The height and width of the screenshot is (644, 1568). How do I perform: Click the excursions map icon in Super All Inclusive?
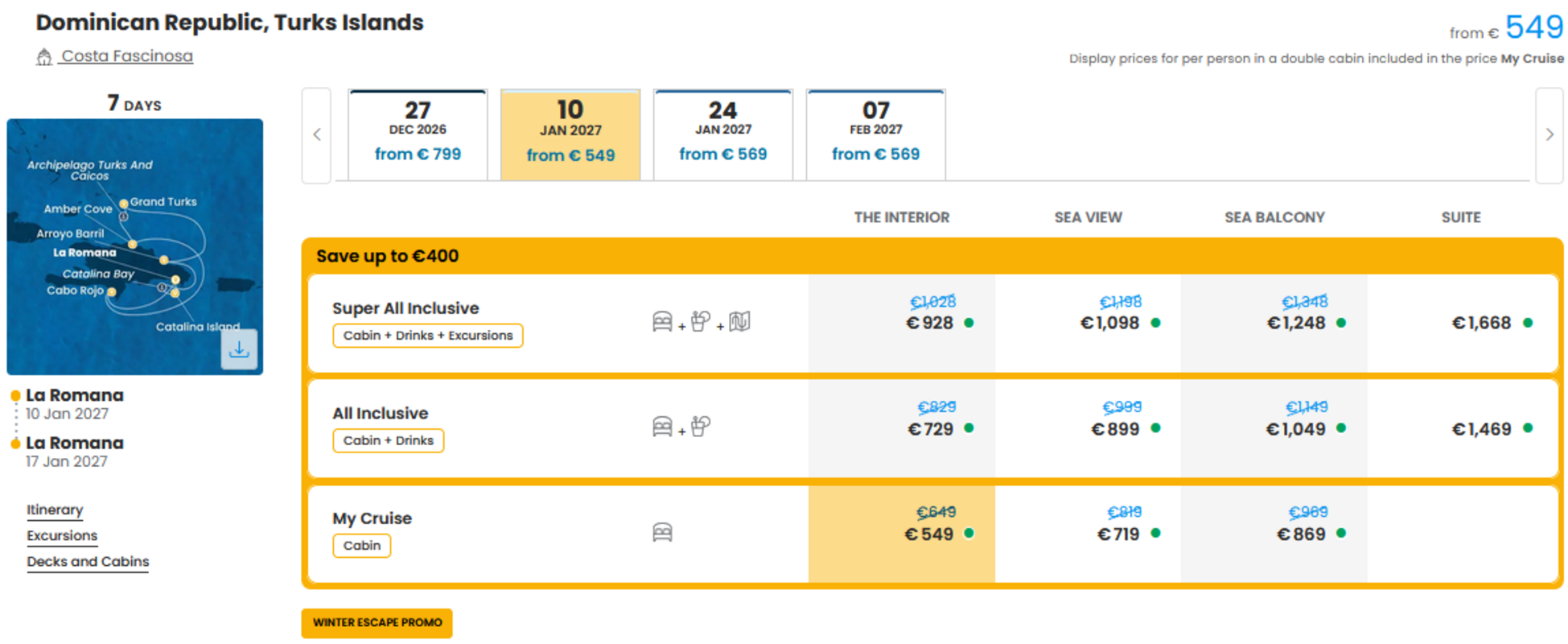739,322
